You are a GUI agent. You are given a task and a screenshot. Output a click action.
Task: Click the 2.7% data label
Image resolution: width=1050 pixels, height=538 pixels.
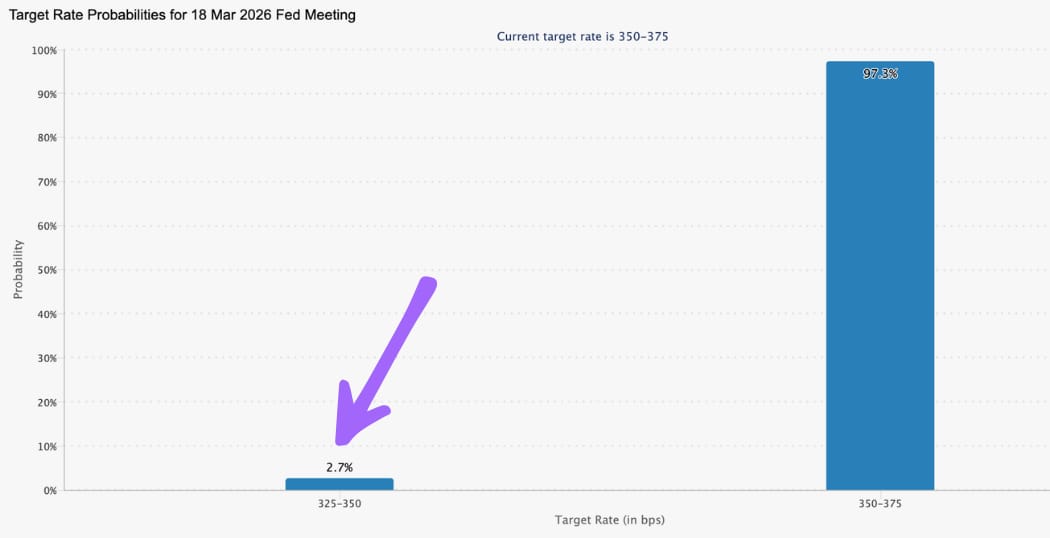coord(339,467)
